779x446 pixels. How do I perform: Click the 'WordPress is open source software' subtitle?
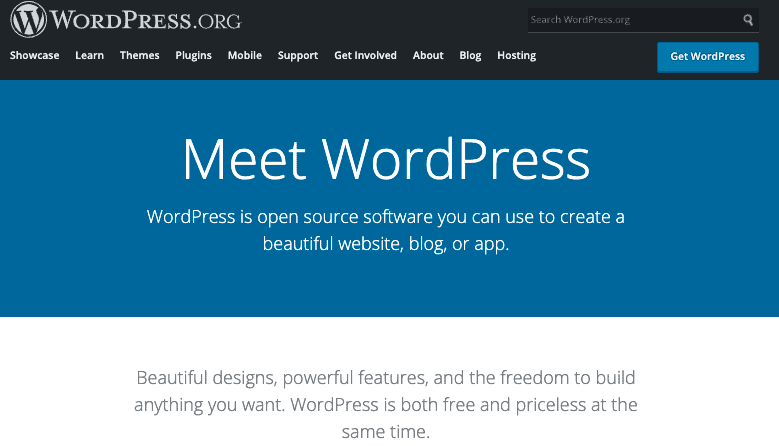click(x=386, y=230)
